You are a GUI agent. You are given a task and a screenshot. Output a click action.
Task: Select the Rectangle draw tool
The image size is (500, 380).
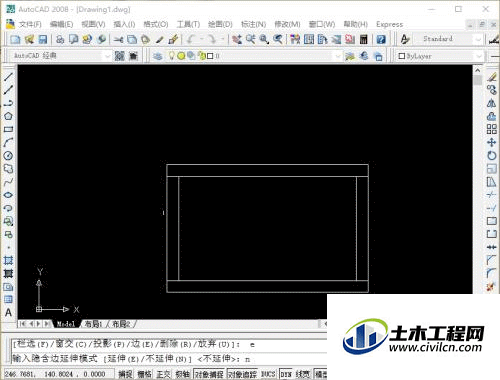[x=8, y=129]
